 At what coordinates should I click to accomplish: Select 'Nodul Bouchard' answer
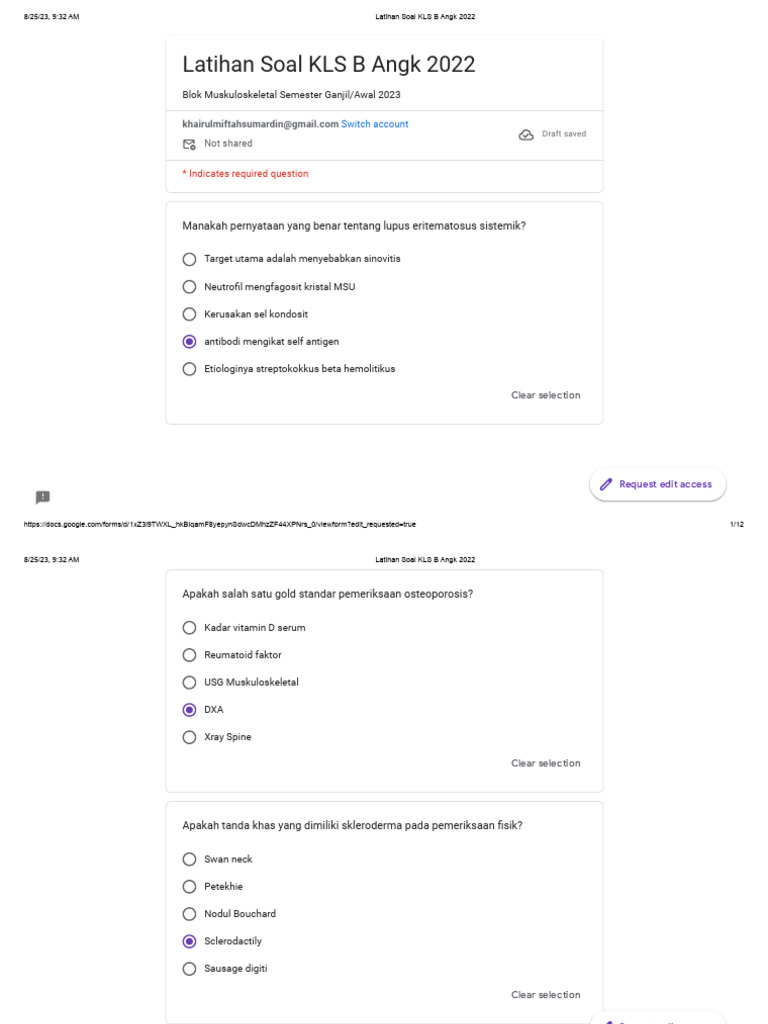[x=190, y=914]
